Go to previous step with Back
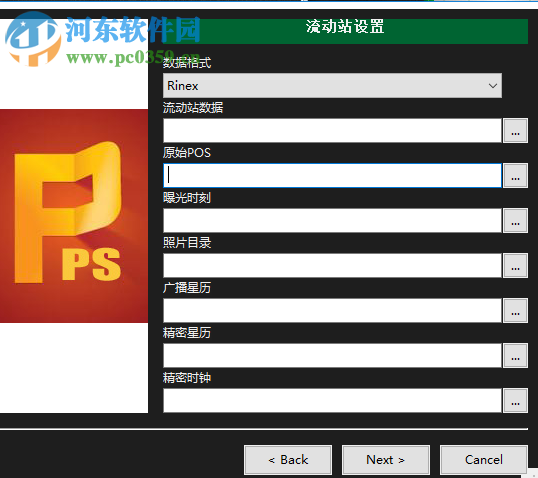Screen dimensions: 538x478 click(288, 460)
